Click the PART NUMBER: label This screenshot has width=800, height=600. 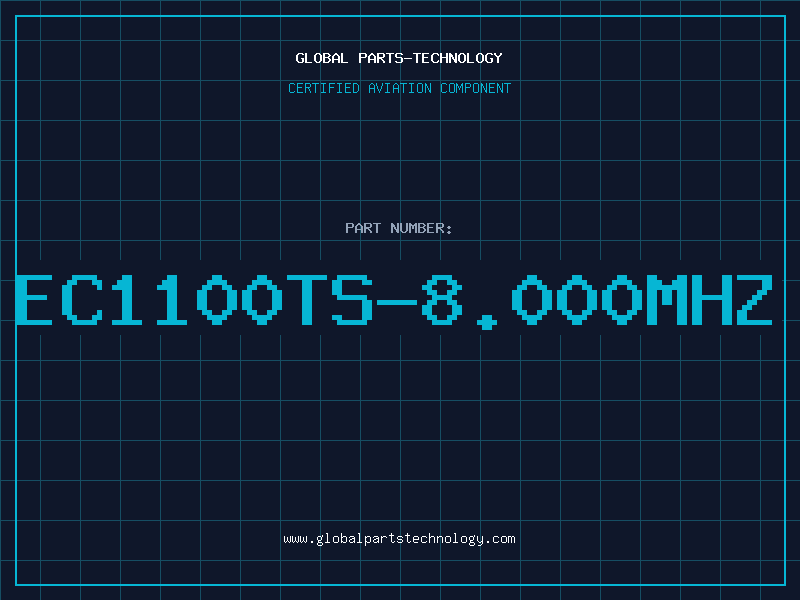click(x=399, y=228)
